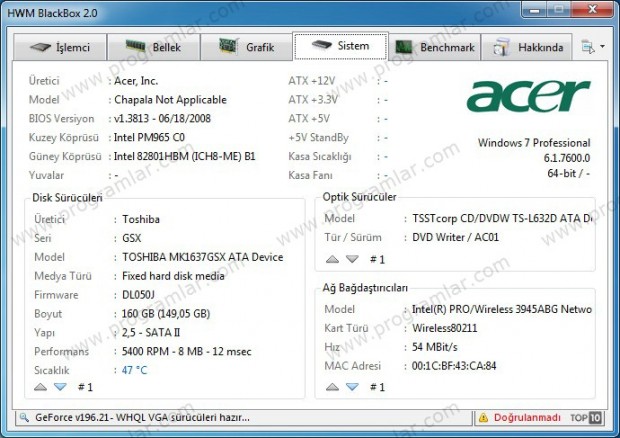Click the Wireless80211 card type value
The width and height of the screenshot is (620, 438).
click(x=444, y=328)
